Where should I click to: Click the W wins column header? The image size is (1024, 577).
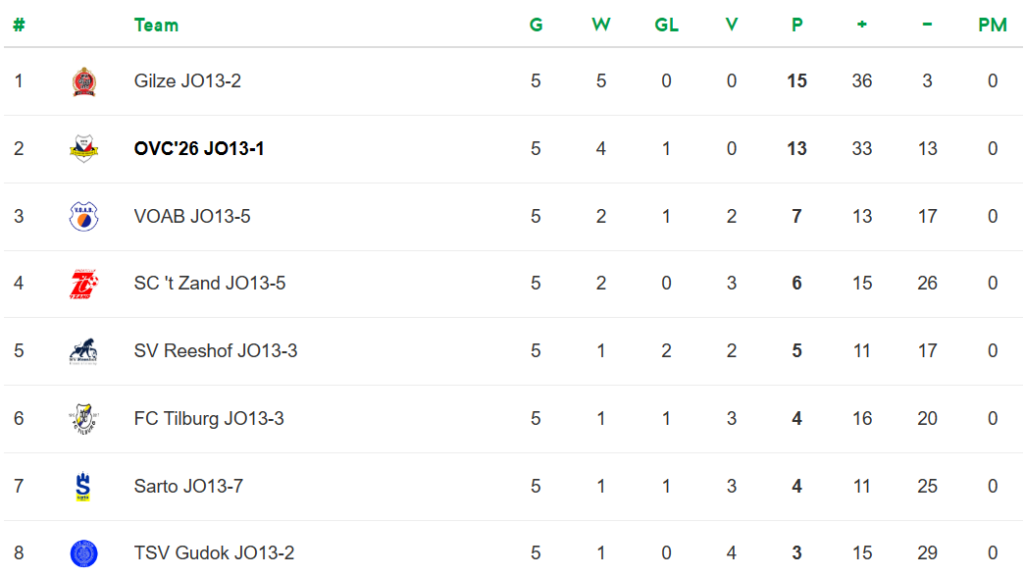pyautogui.click(x=601, y=25)
